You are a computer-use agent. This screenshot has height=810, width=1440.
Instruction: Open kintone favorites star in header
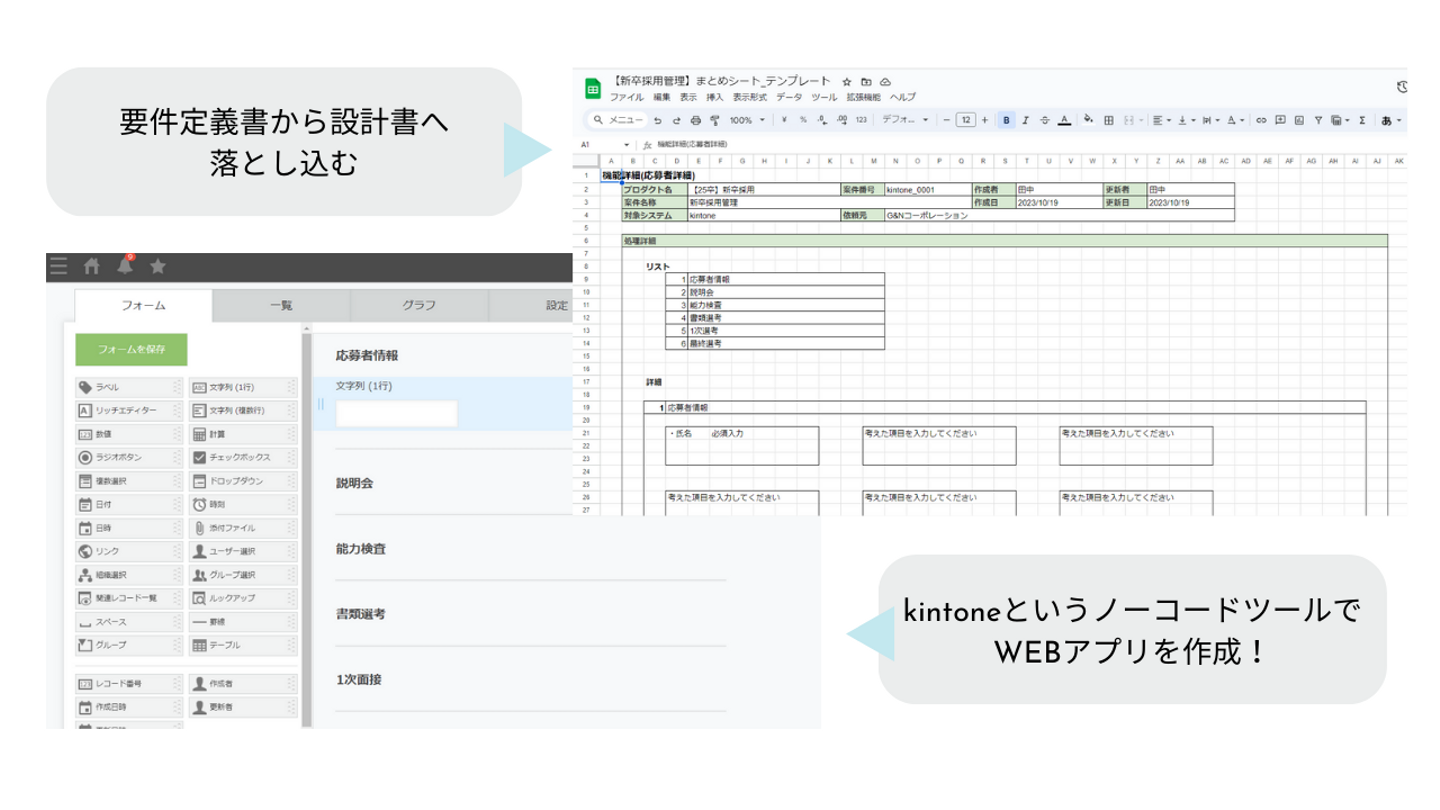158,266
